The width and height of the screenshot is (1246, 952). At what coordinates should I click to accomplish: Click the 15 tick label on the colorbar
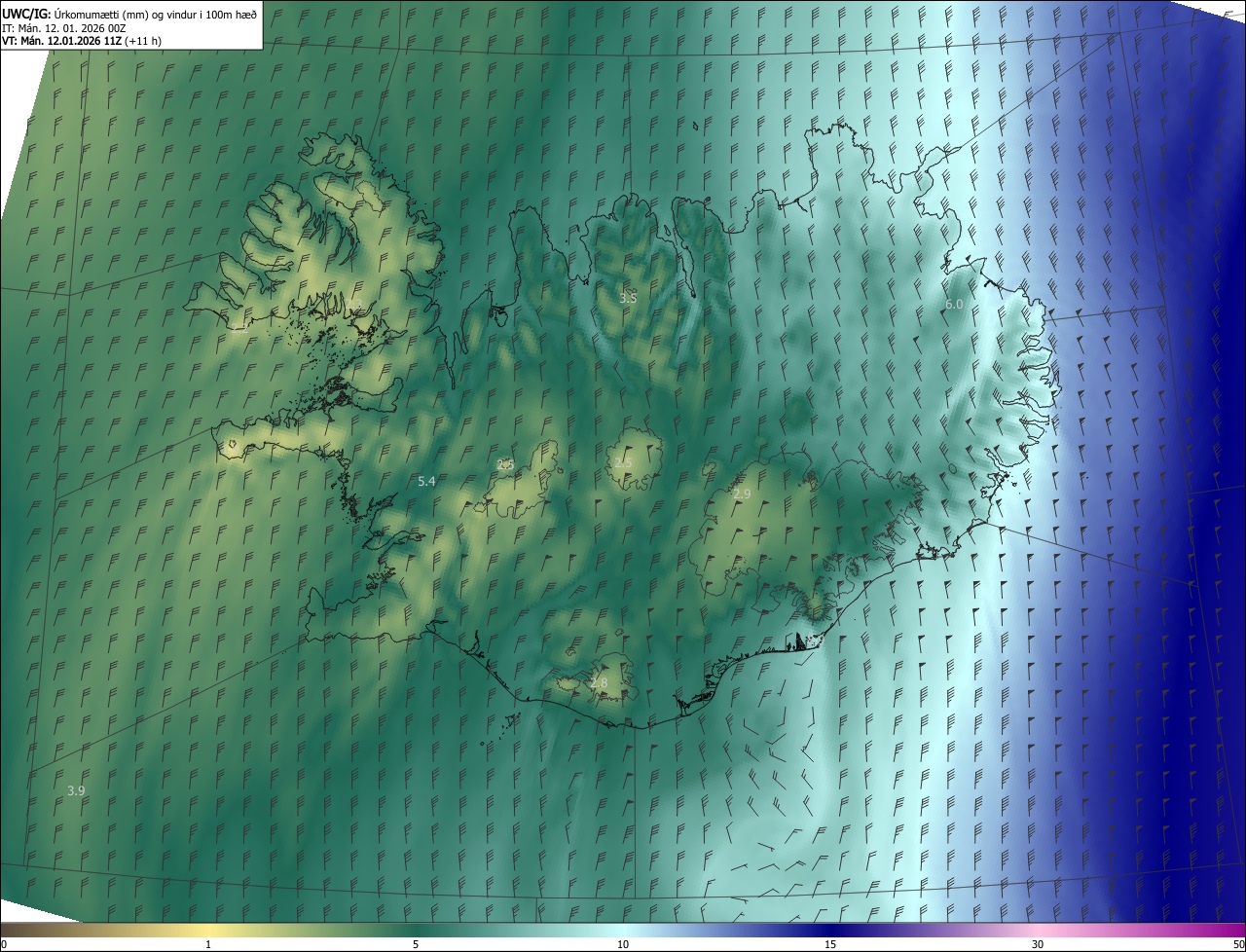pyautogui.click(x=830, y=944)
